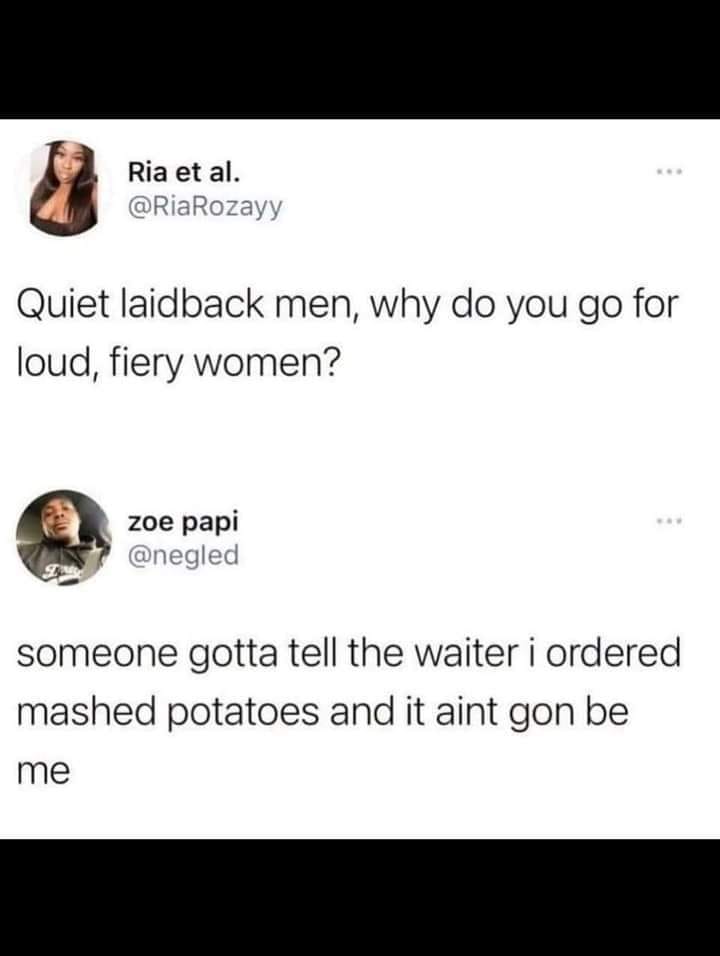The width and height of the screenshot is (720, 956).
Task: View zoe papi's profile picture
Action: click(64, 537)
